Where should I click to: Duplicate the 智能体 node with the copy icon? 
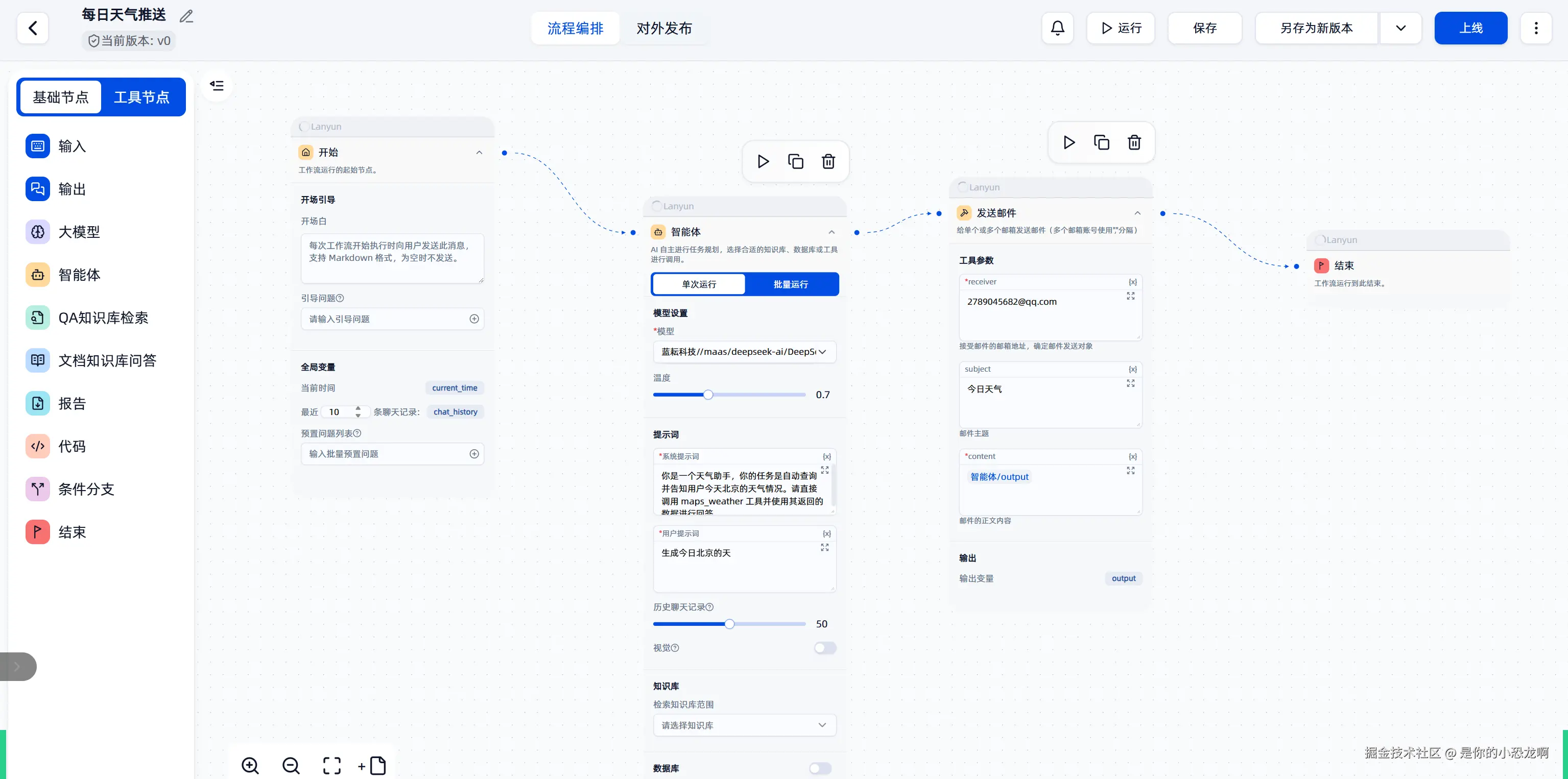click(x=796, y=161)
